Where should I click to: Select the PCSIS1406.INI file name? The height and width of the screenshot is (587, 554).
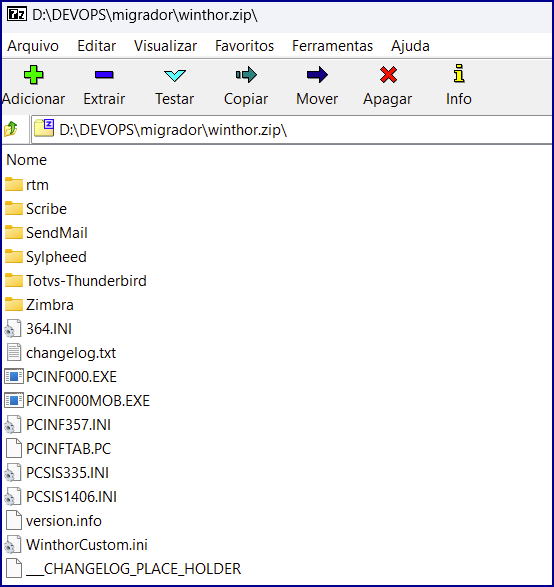tap(71, 496)
